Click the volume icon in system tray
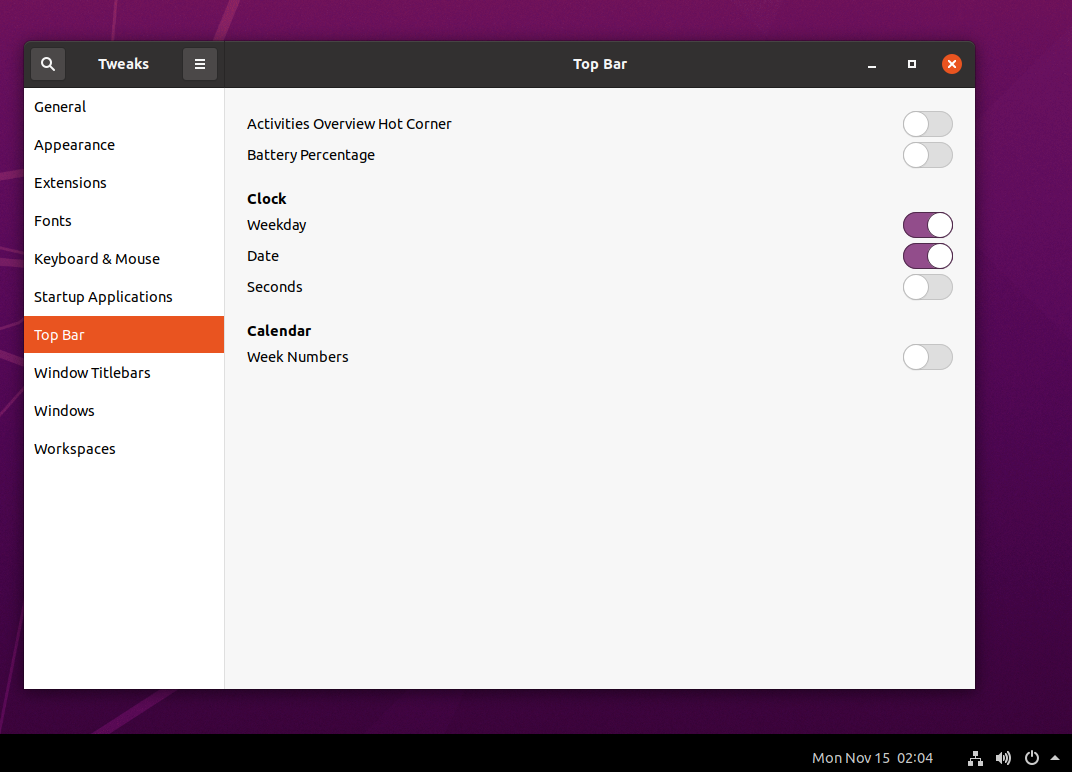 point(1003,757)
